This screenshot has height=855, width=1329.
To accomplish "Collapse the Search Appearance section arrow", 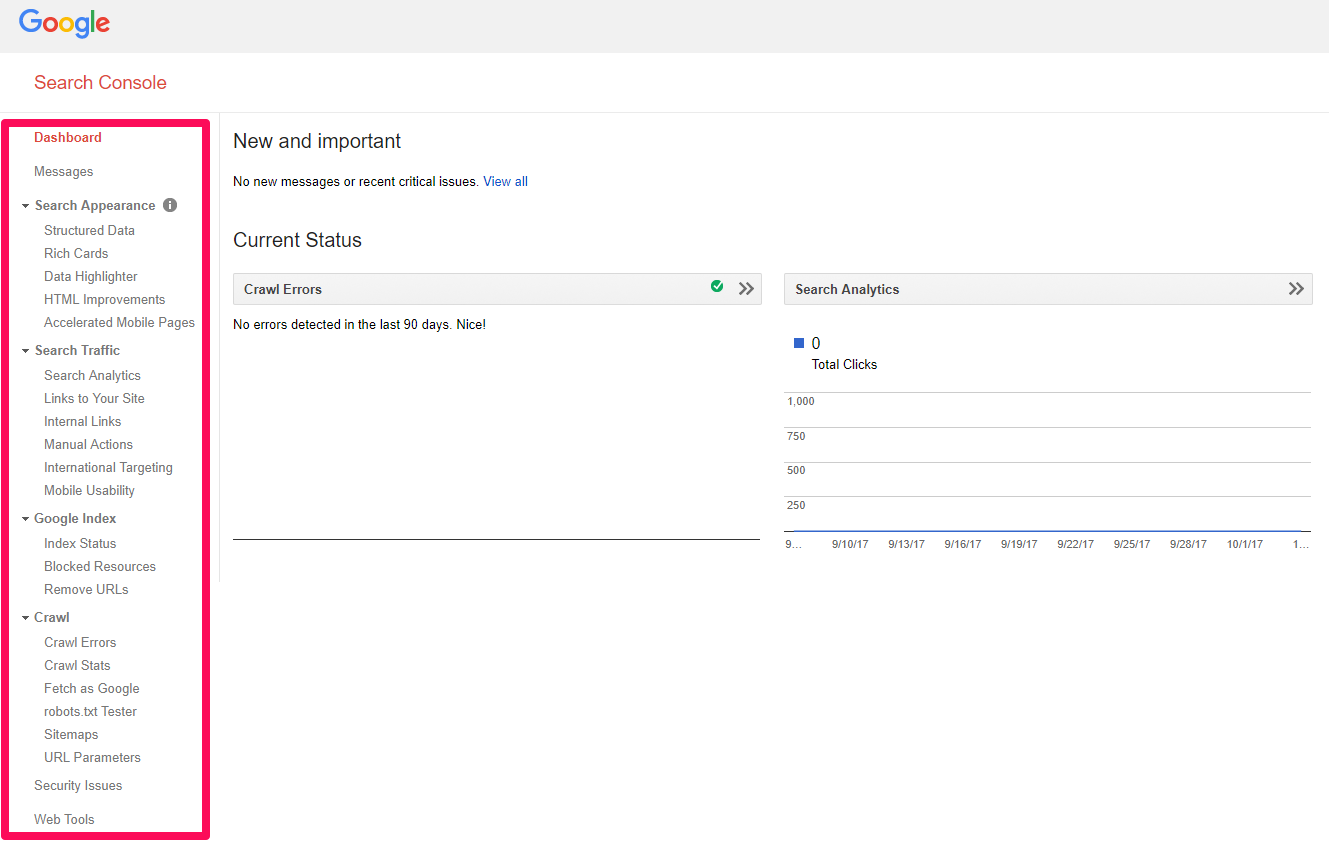I will [x=26, y=206].
